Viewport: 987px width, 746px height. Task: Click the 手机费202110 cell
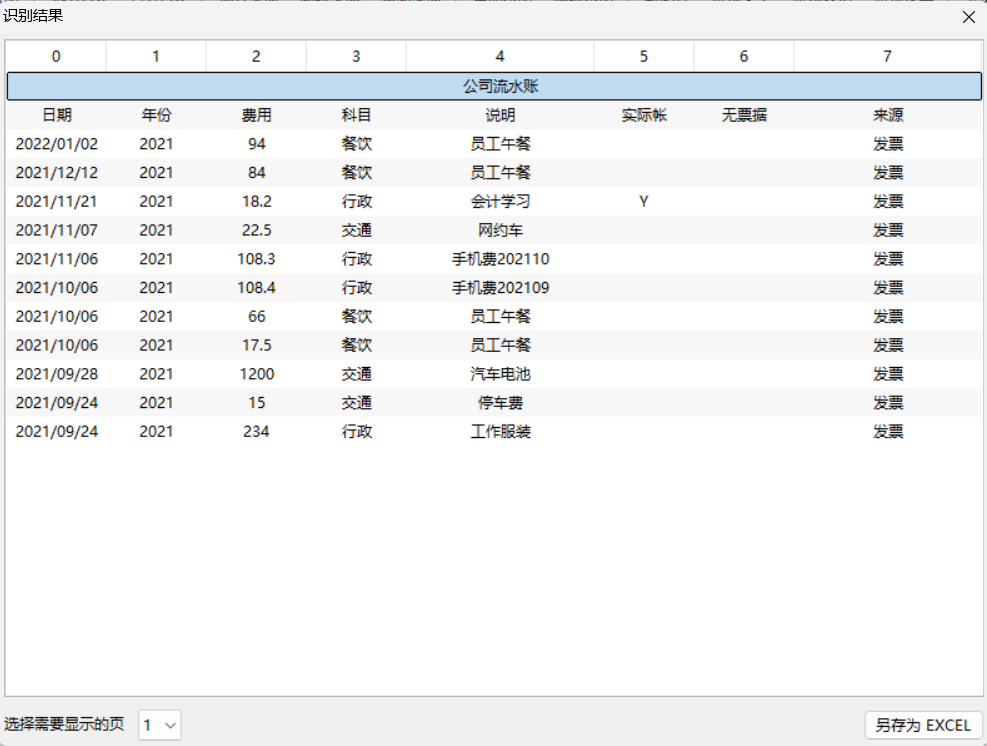pos(500,259)
